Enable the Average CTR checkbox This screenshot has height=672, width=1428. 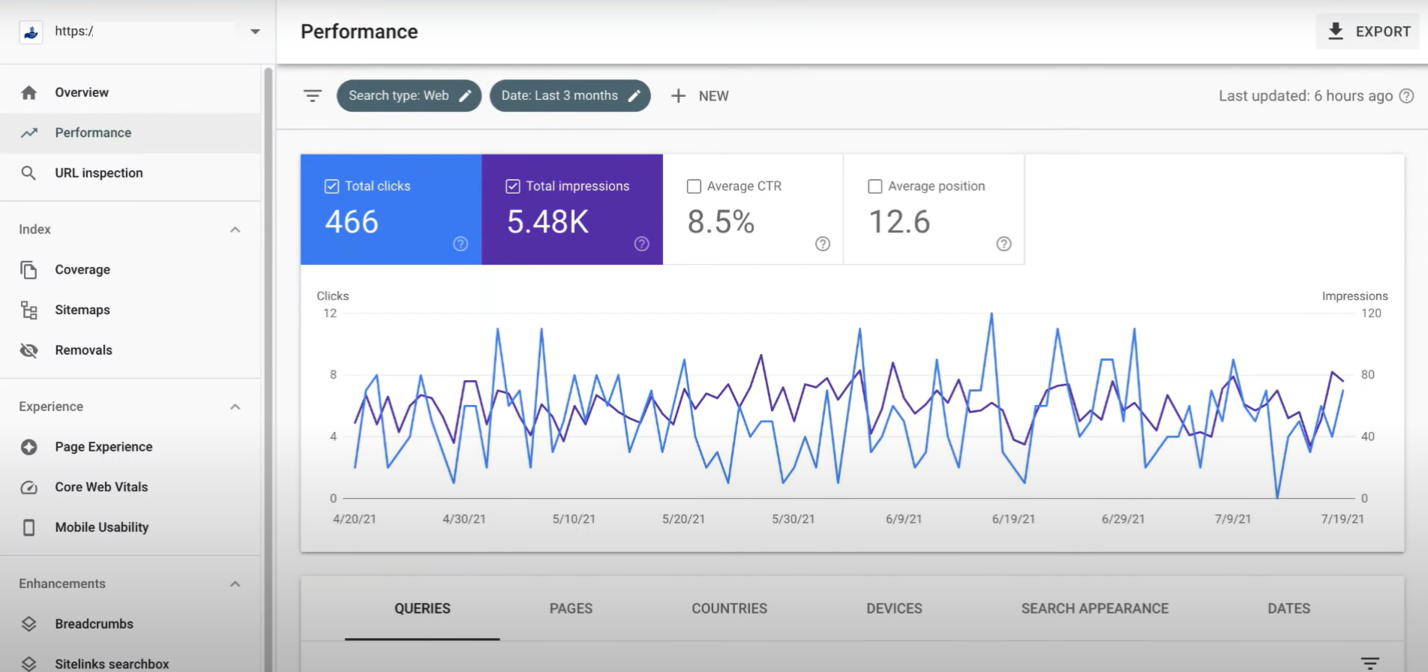pos(694,186)
